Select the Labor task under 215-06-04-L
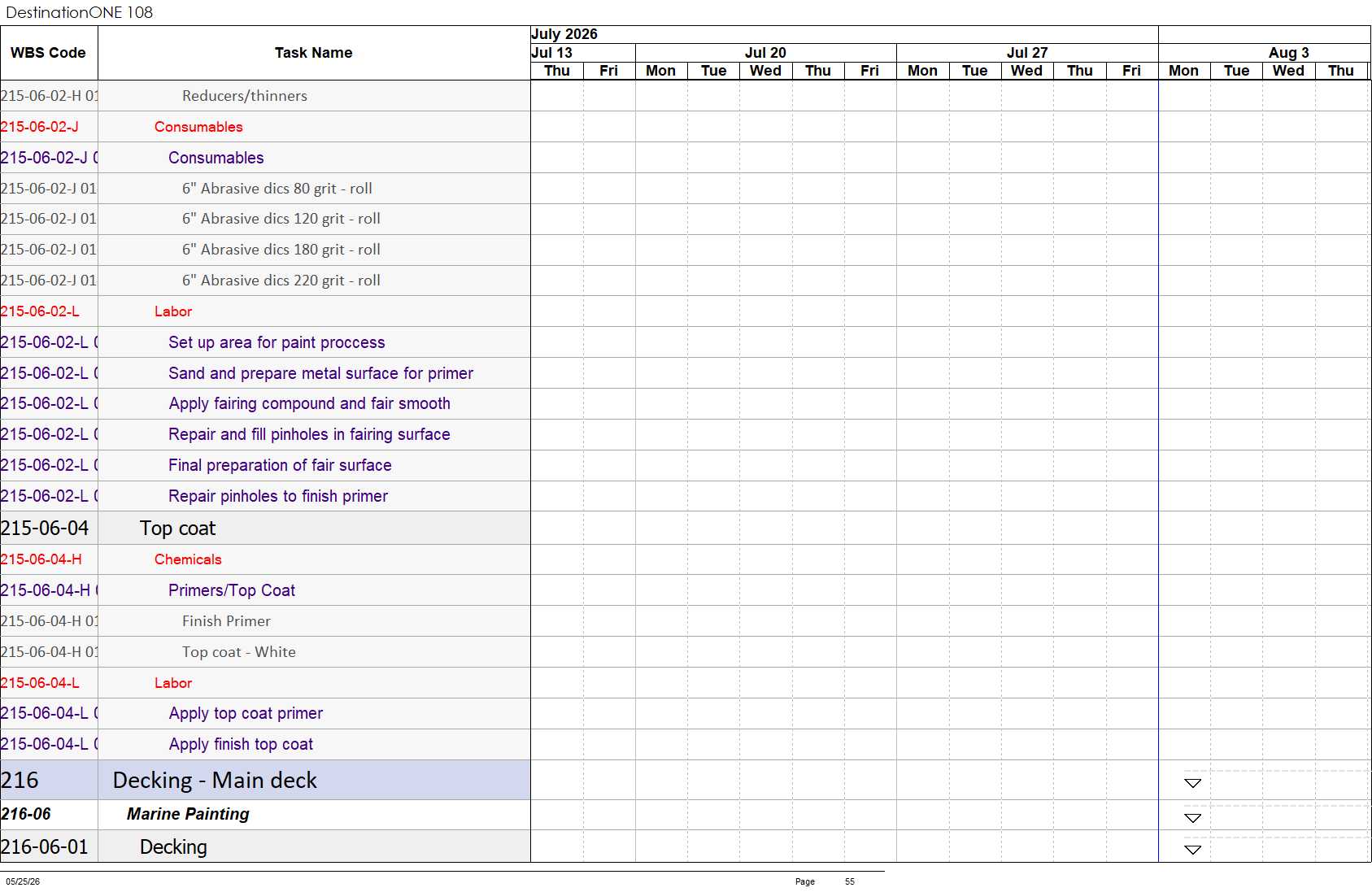 (173, 683)
